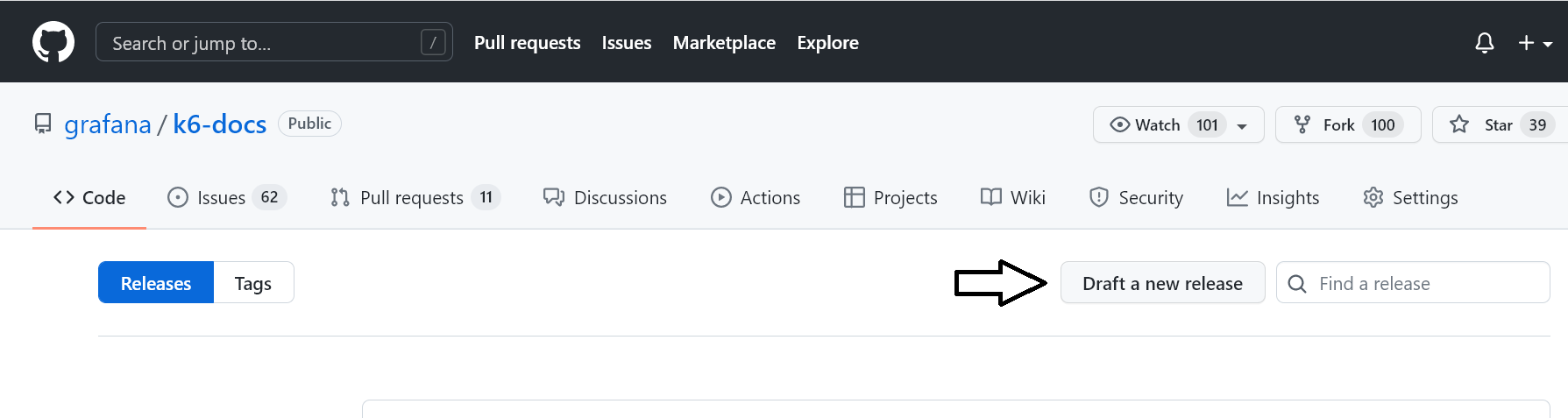Screen dimensions: 1568x418
Task: Open the repository Settings tab
Action: point(1410,197)
